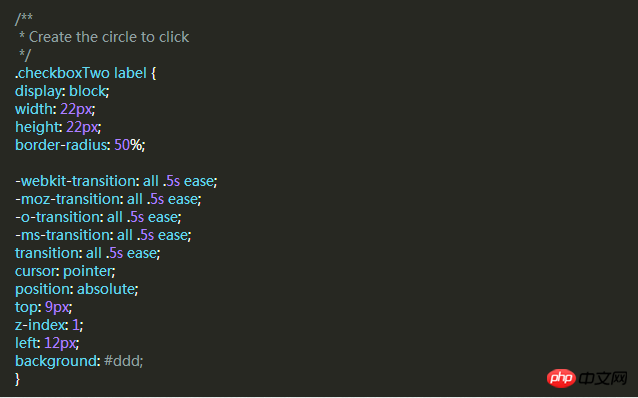Click the -webkit-transition line
The height and width of the screenshot is (398, 638).
[116, 181]
